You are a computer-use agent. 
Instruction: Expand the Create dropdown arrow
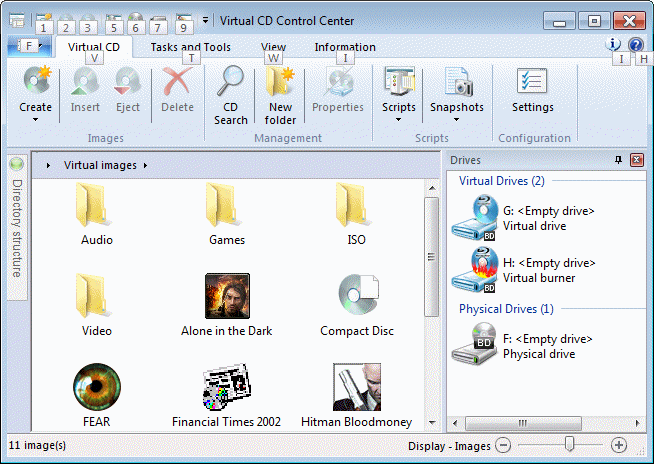click(36, 120)
